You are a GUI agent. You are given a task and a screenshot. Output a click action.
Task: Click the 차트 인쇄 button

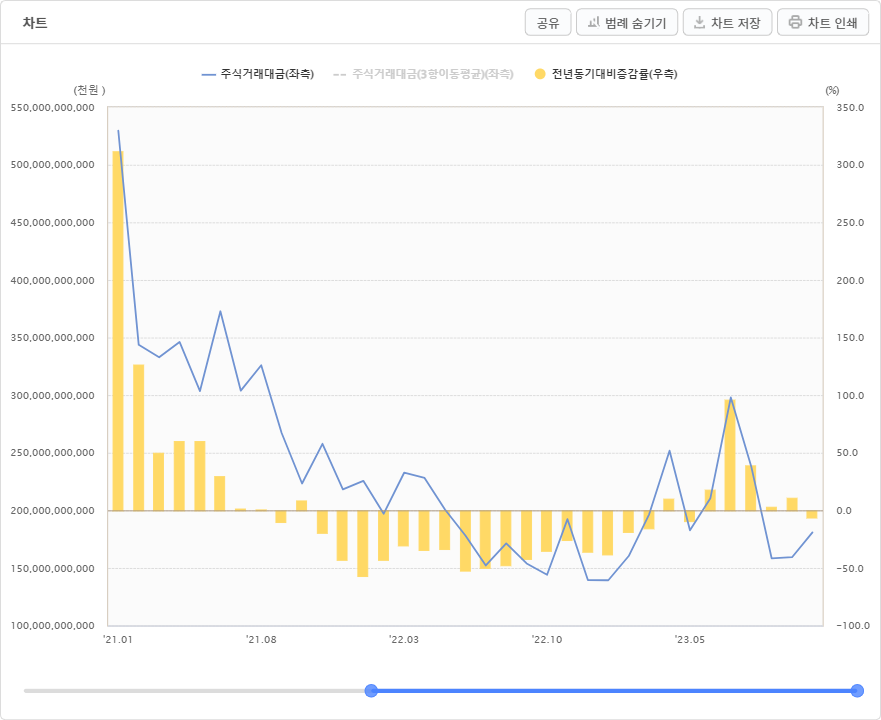[x=823, y=22]
